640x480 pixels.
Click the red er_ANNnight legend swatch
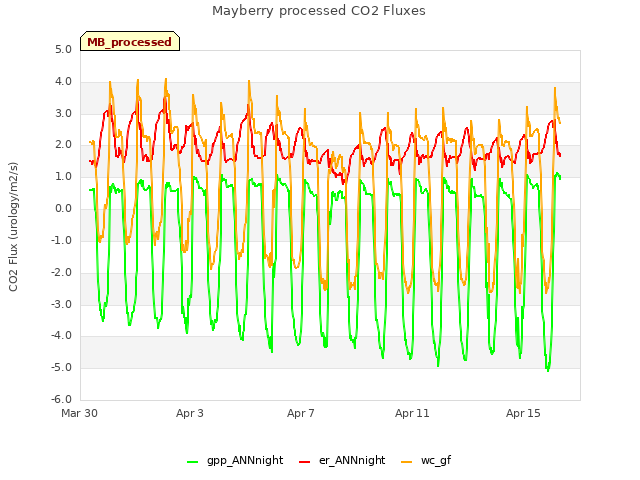tap(304, 462)
